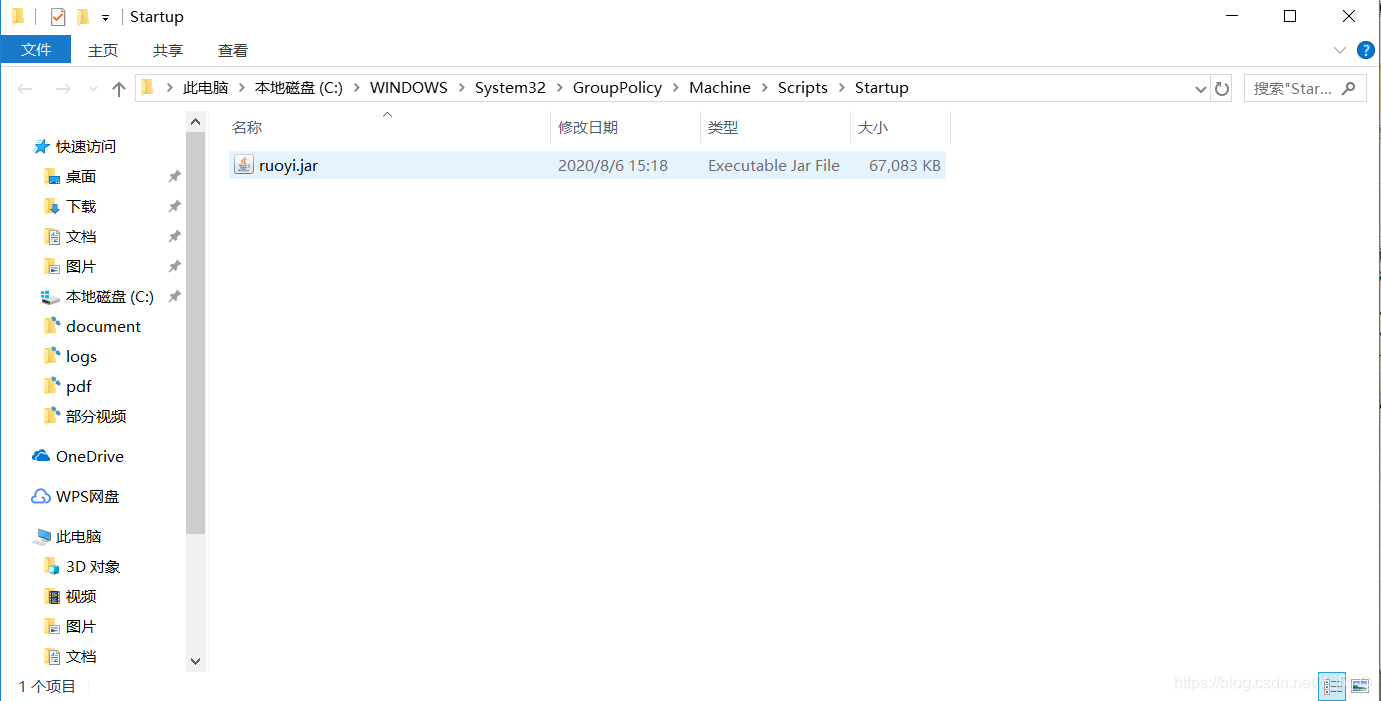The image size is (1381, 701).
Task: Click the Properties quick-access icon in title bar
Action: tap(58, 16)
